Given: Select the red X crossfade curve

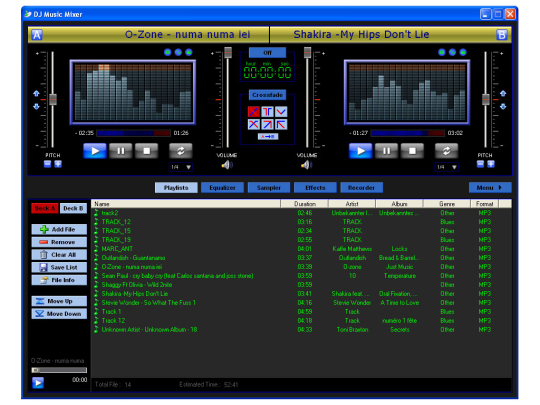Looking at the screenshot, I should (254, 112).
